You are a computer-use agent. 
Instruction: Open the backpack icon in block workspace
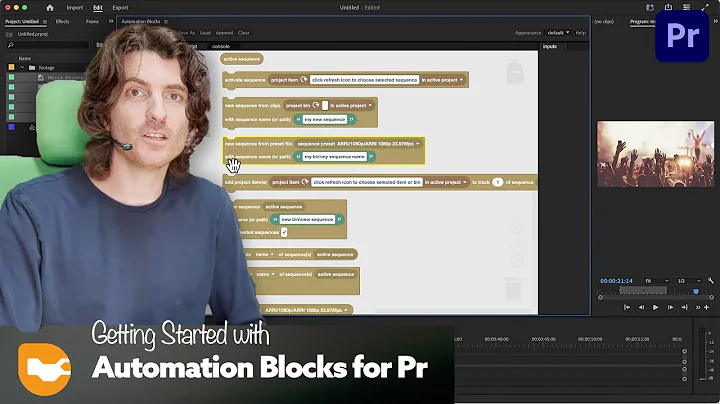(x=515, y=72)
